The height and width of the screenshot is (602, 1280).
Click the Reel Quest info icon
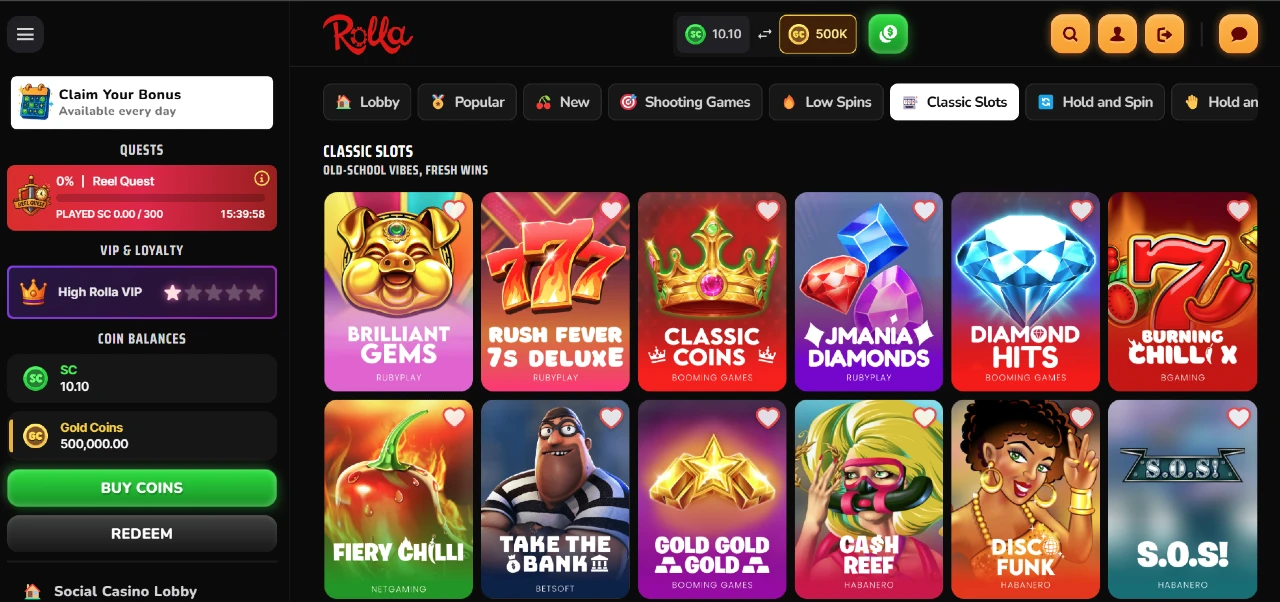[x=262, y=179]
